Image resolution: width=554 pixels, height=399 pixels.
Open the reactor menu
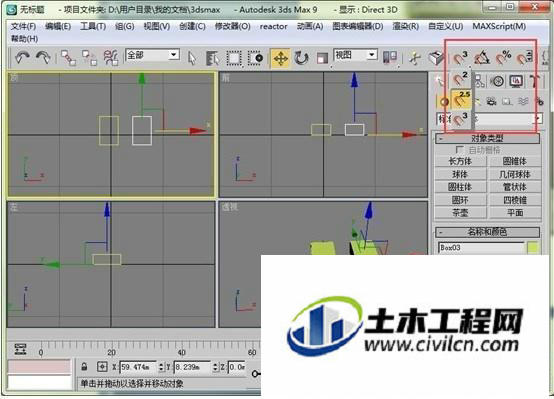pos(273,27)
